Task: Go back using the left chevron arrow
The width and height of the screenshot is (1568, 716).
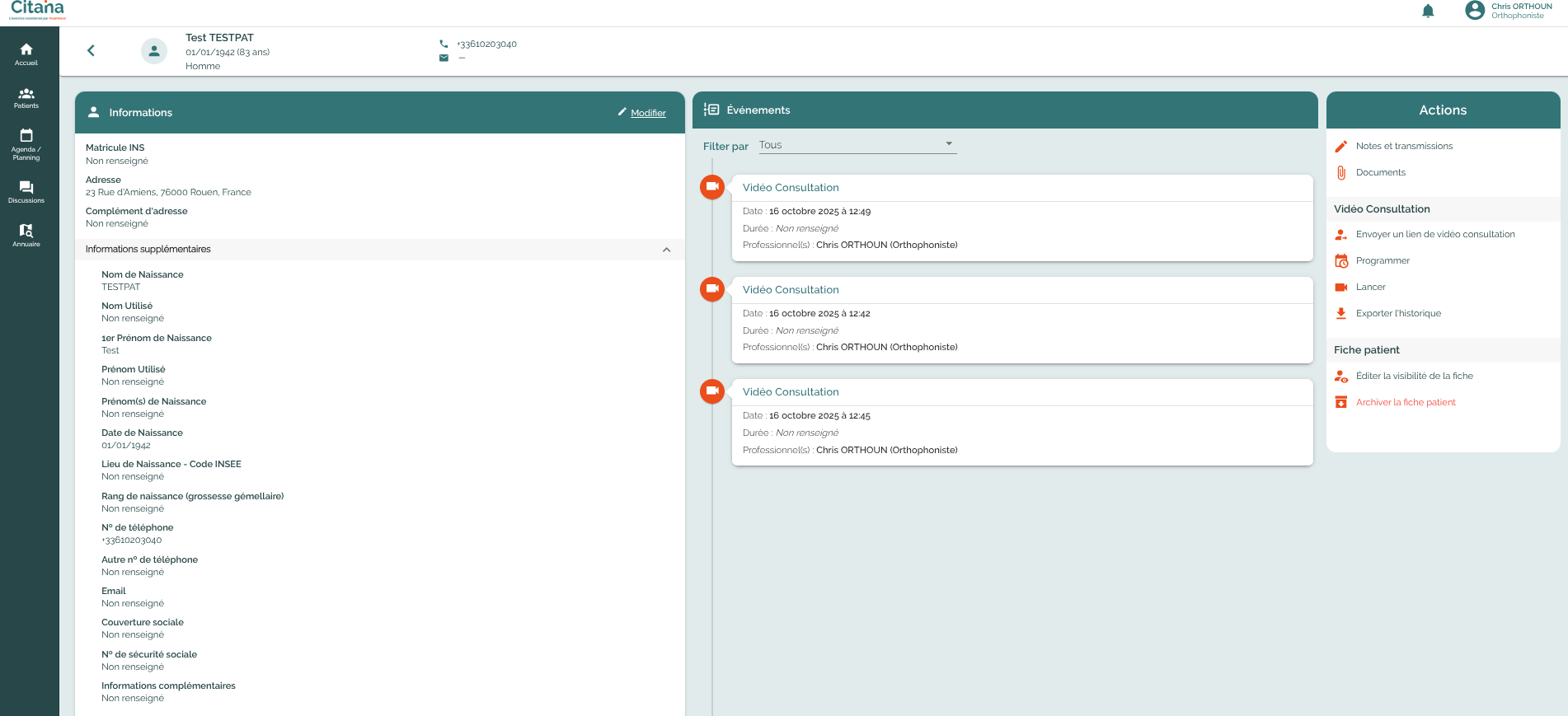Action: [x=91, y=50]
